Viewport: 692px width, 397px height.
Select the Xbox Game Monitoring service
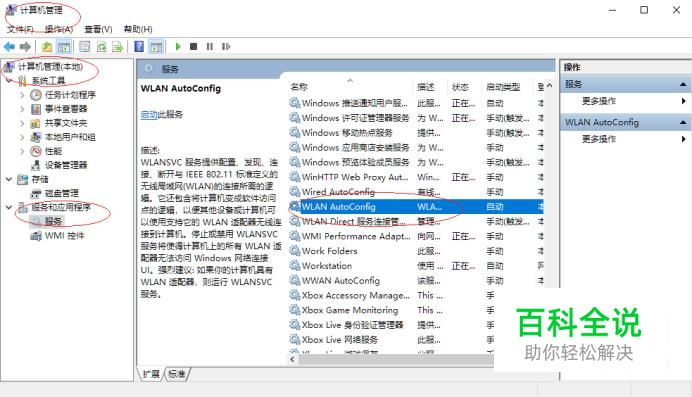point(350,310)
